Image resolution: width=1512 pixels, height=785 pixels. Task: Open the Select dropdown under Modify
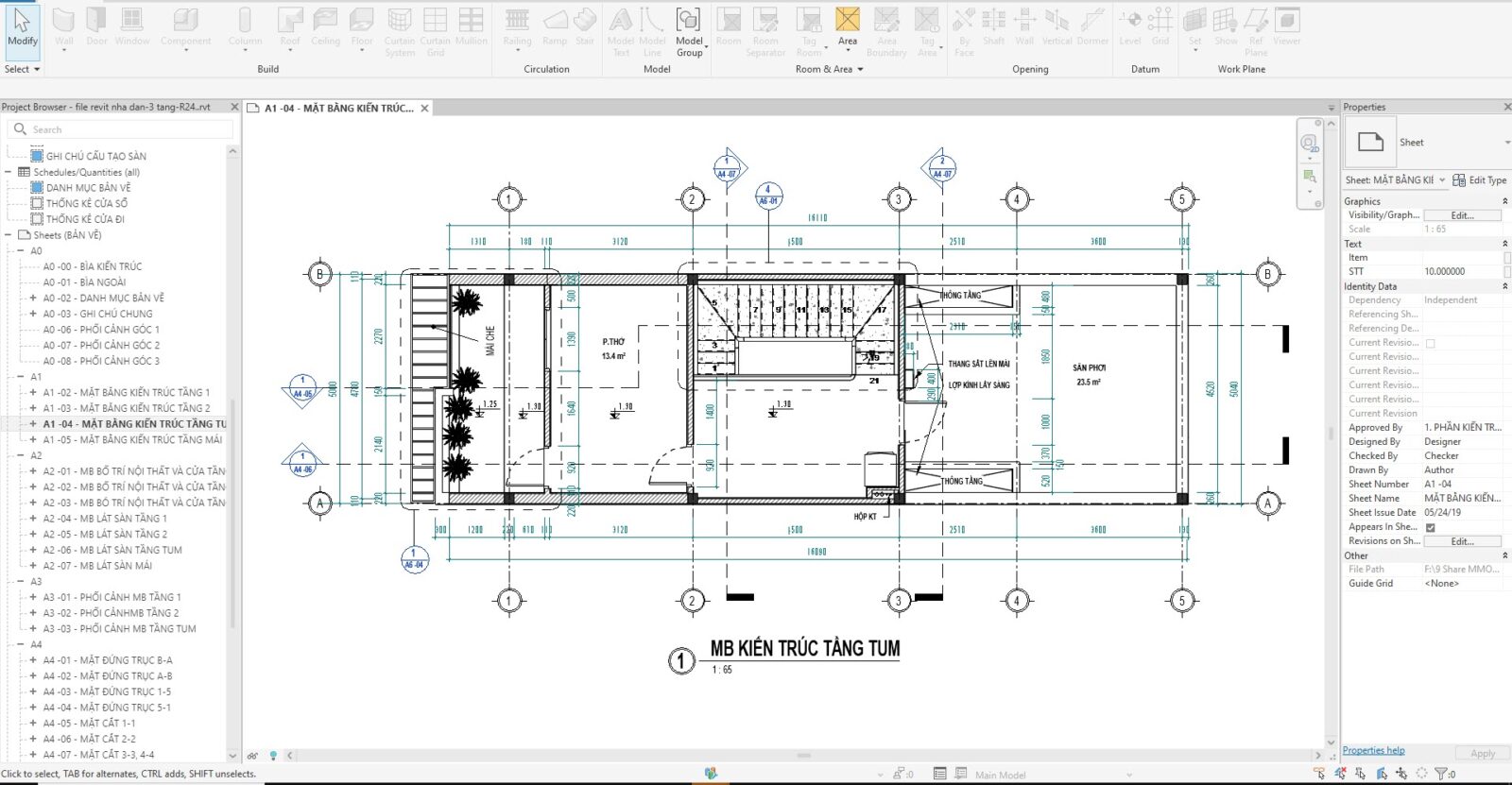click(x=22, y=69)
